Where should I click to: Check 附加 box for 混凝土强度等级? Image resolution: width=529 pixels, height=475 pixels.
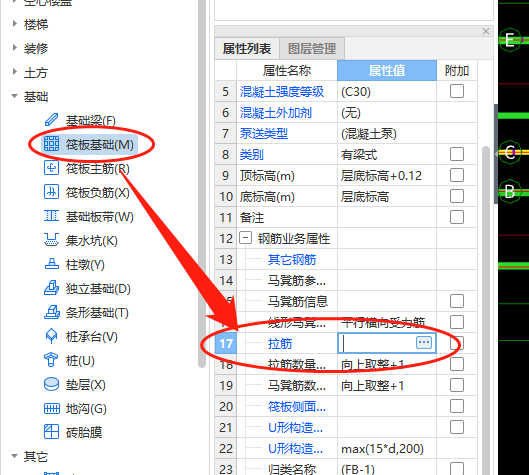click(457, 91)
